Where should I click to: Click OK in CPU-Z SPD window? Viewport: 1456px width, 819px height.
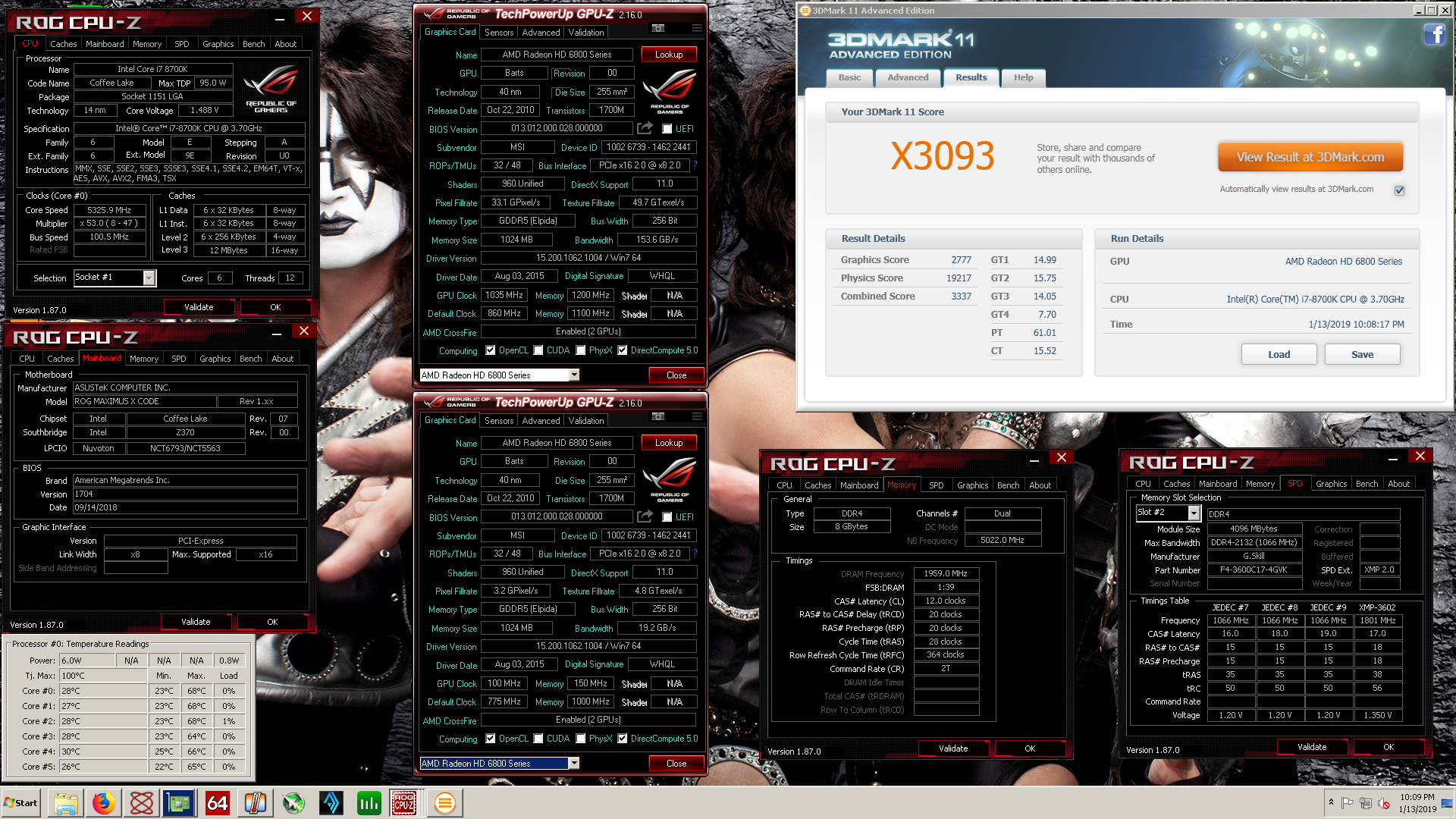tap(1389, 747)
